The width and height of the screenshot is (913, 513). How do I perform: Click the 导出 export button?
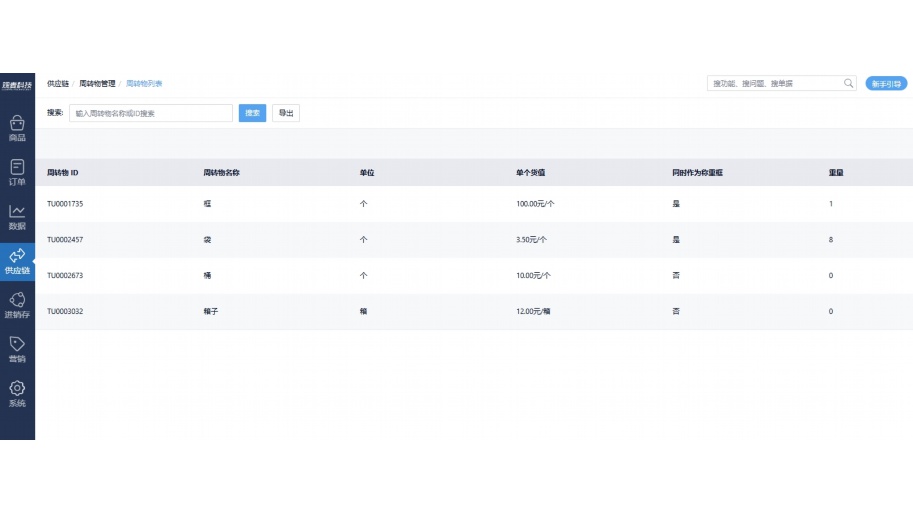(286, 113)
